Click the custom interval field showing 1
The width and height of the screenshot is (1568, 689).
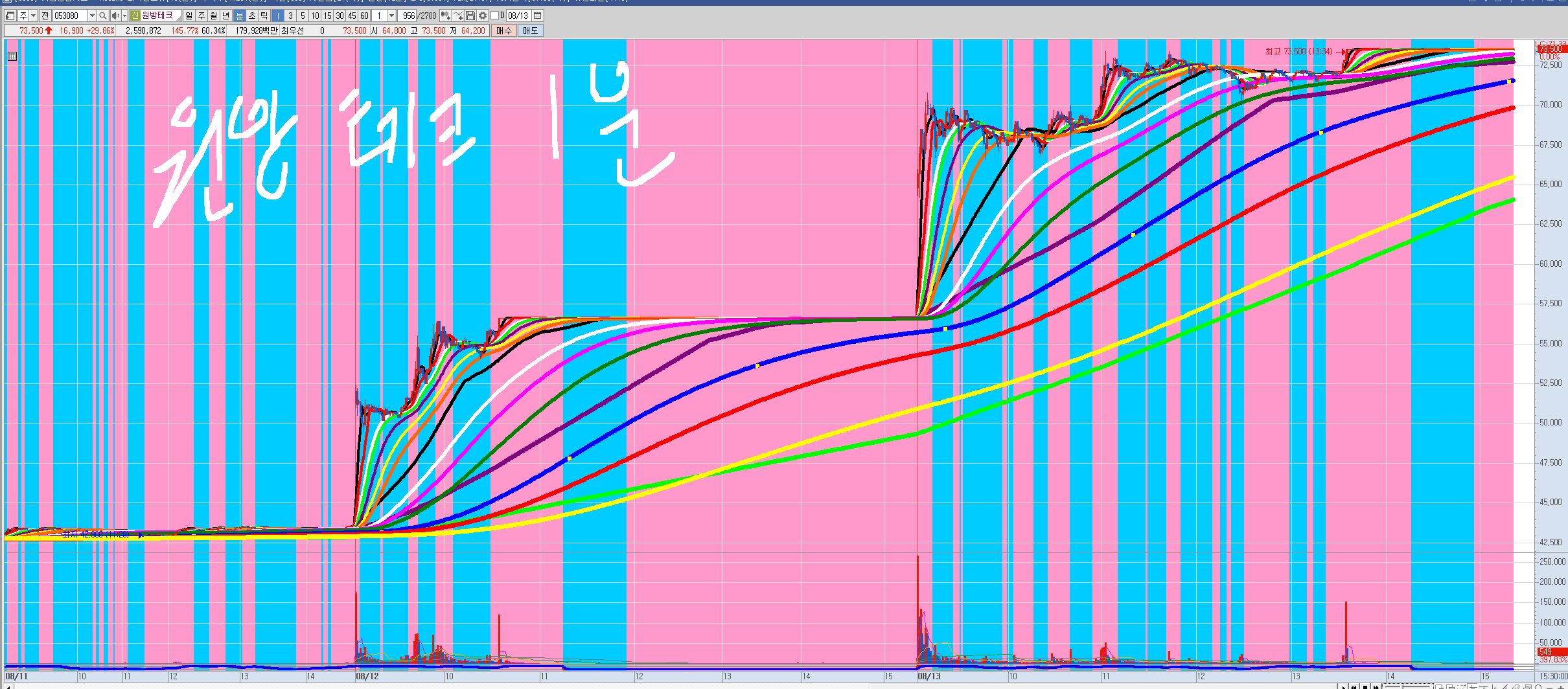click(x=379, y=16)
